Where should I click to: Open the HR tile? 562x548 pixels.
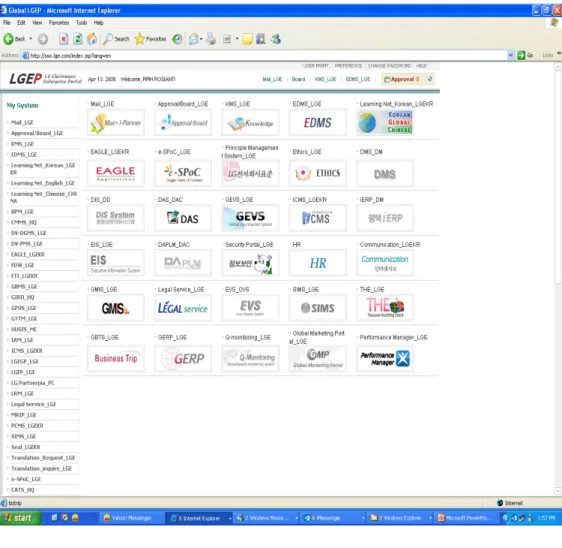pos(318,263)
